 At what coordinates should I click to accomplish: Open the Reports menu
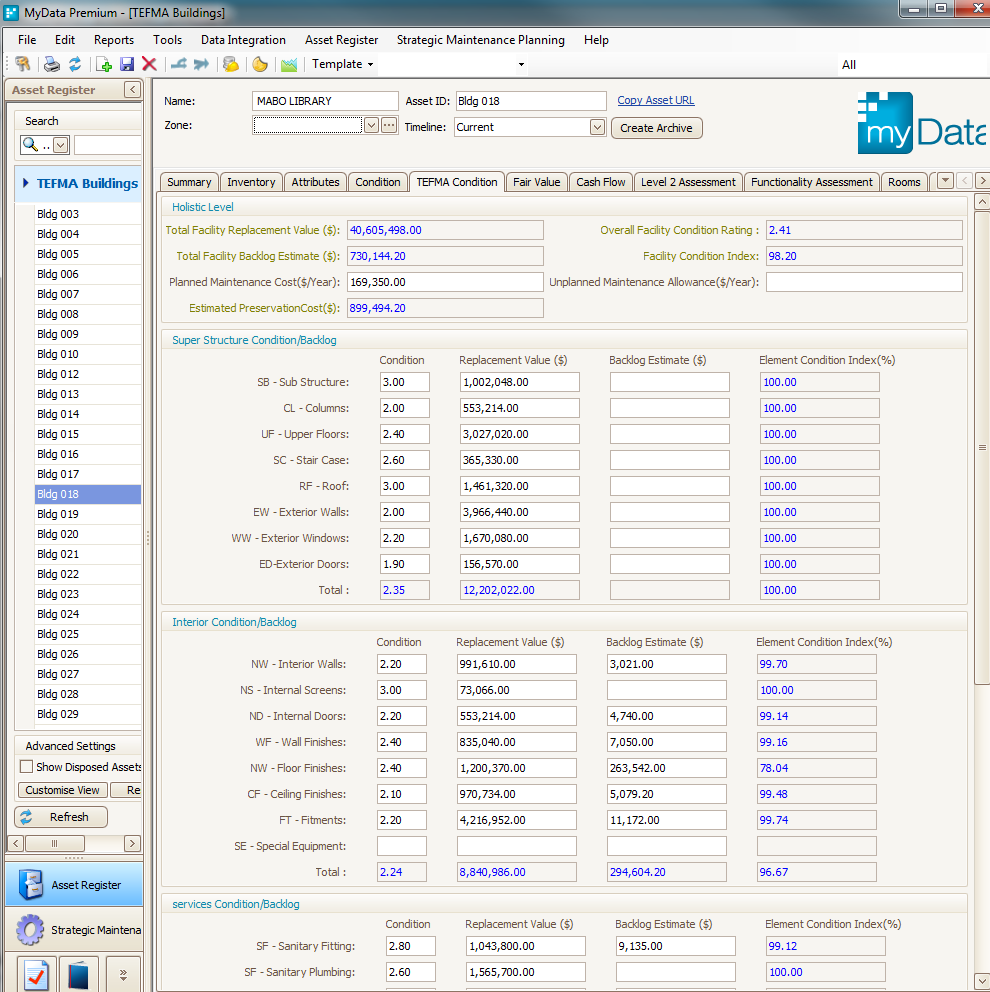(x=114, y=40)
